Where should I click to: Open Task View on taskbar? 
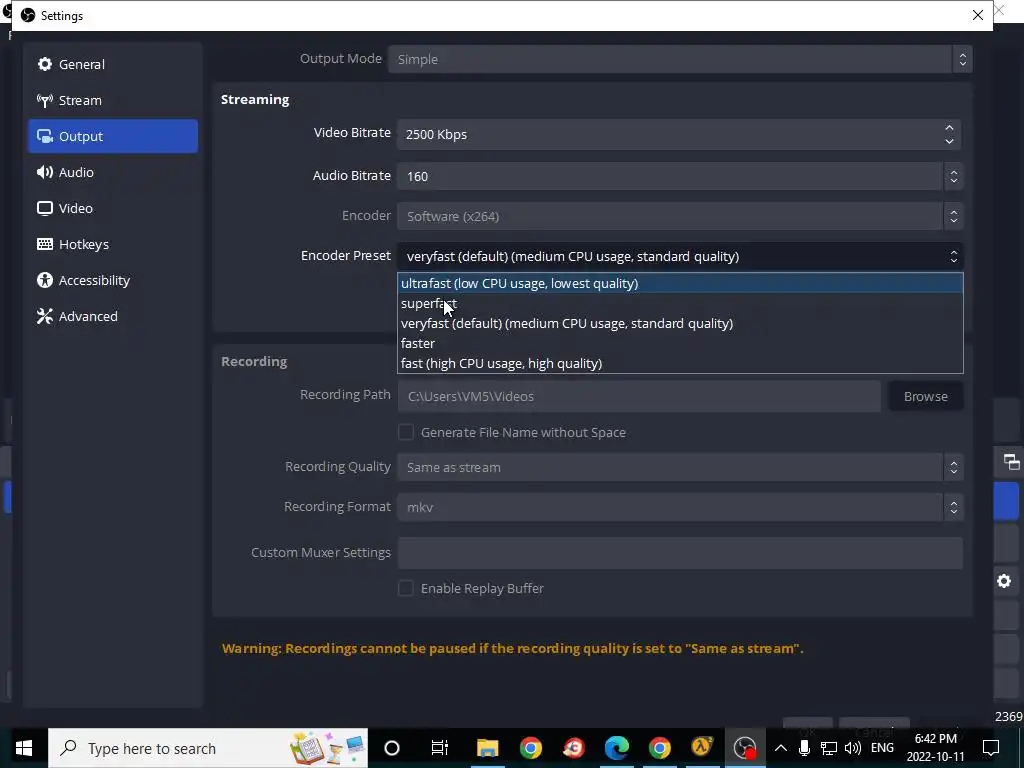pyautogui.click(x=440, y=748)
